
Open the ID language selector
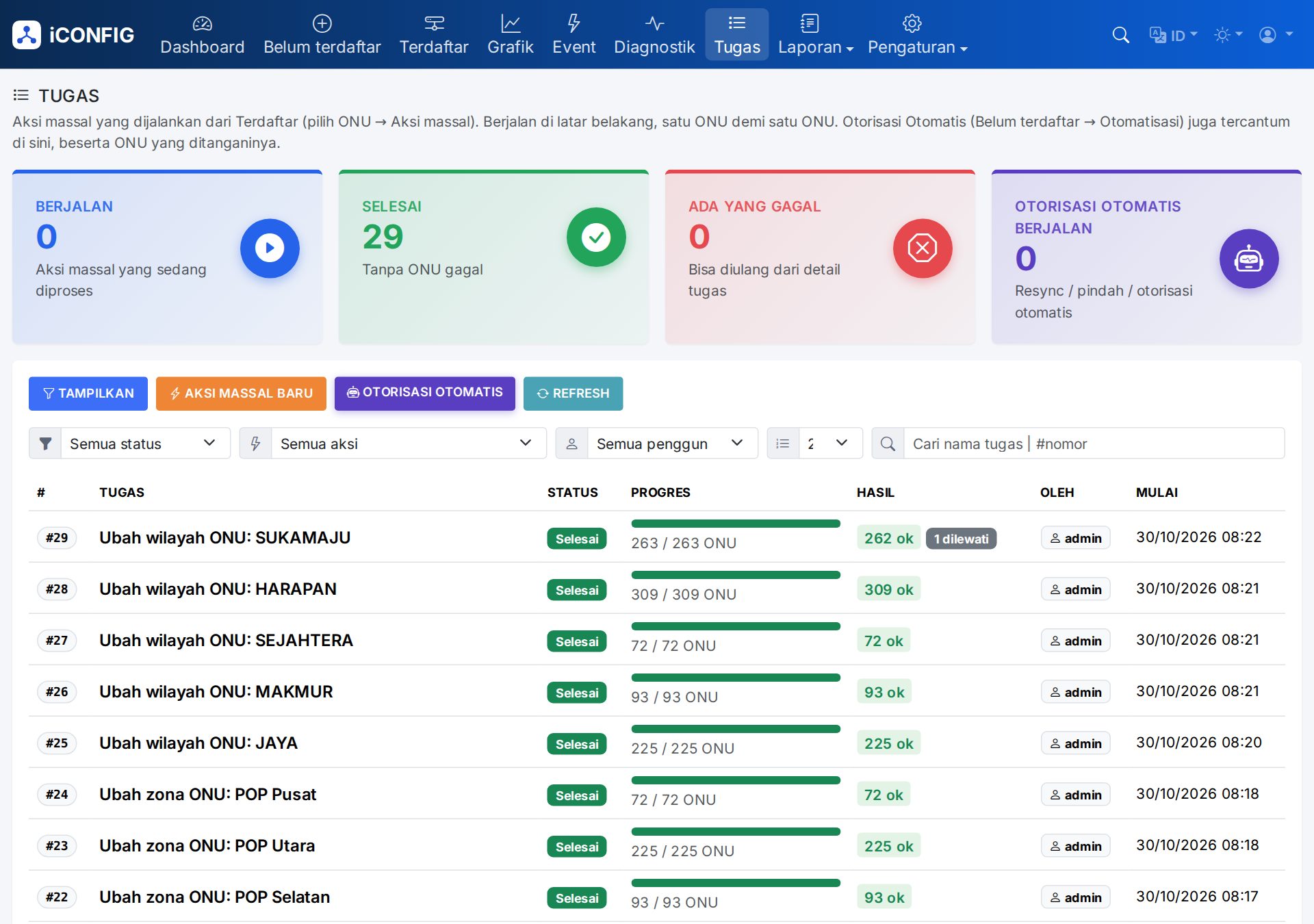(1173, 35)
